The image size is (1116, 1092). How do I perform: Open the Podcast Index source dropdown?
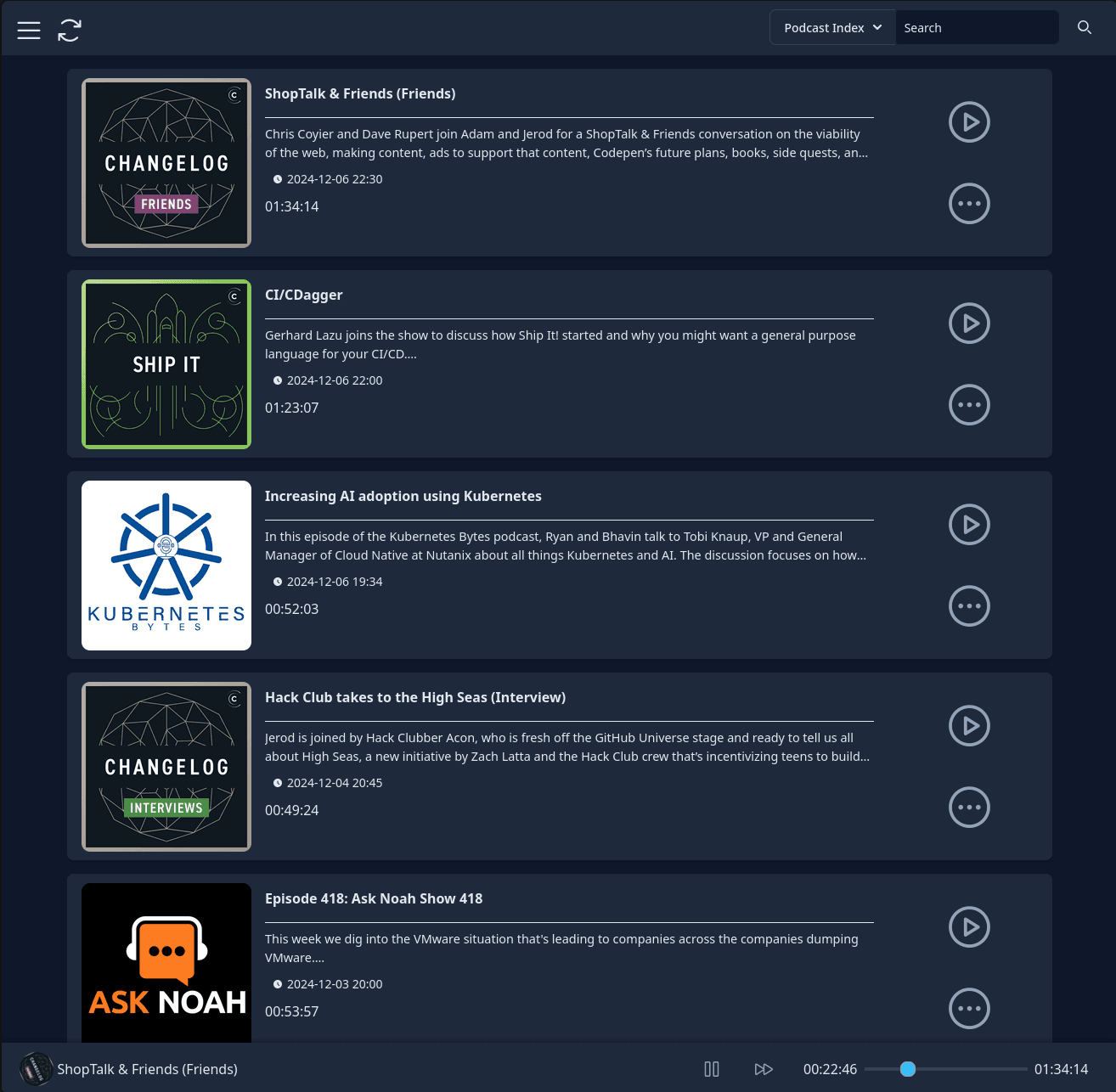coord(832,27)
